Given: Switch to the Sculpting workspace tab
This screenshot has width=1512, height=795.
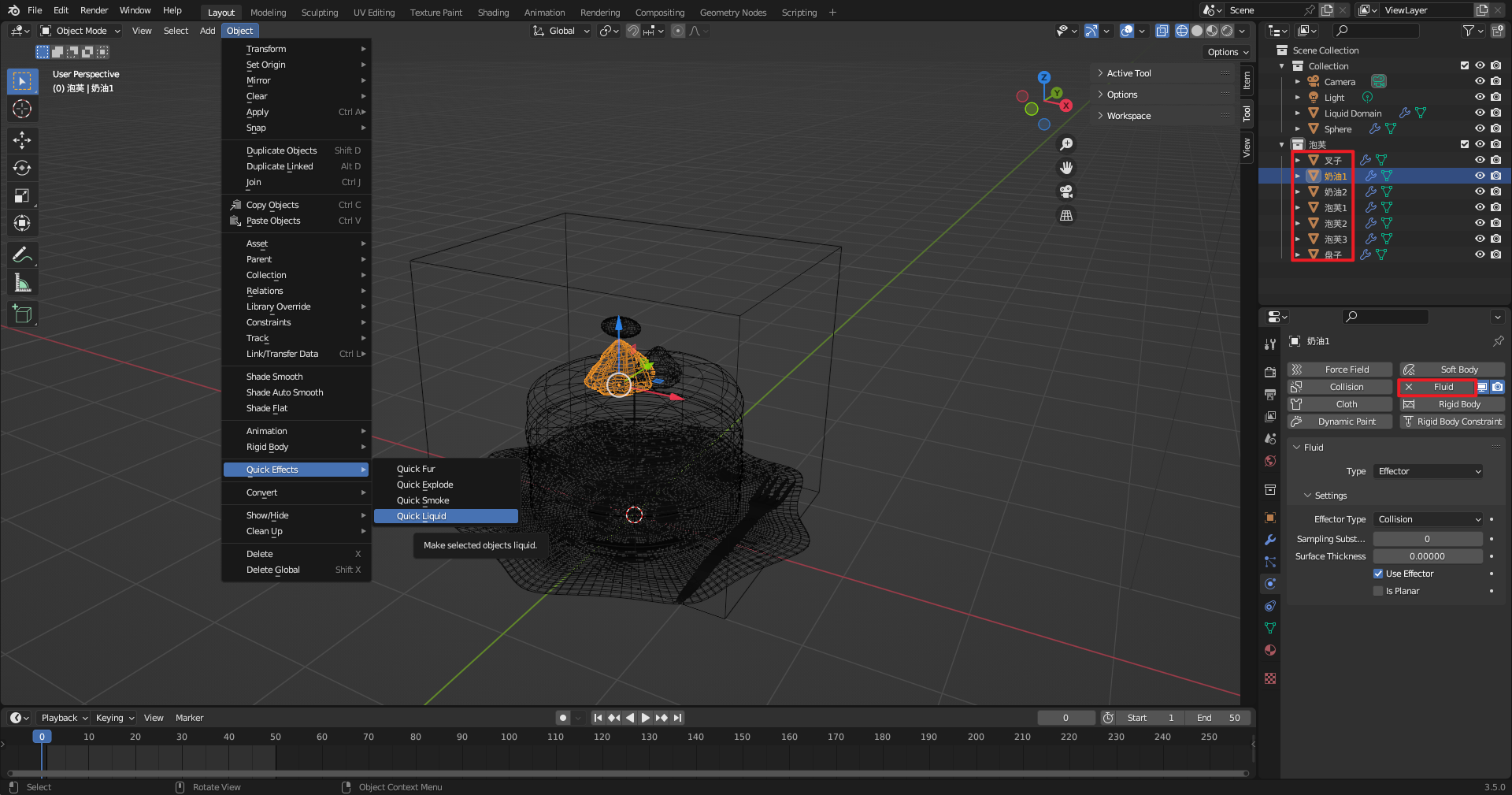Looking at the screenshot, I should [320, 13].
